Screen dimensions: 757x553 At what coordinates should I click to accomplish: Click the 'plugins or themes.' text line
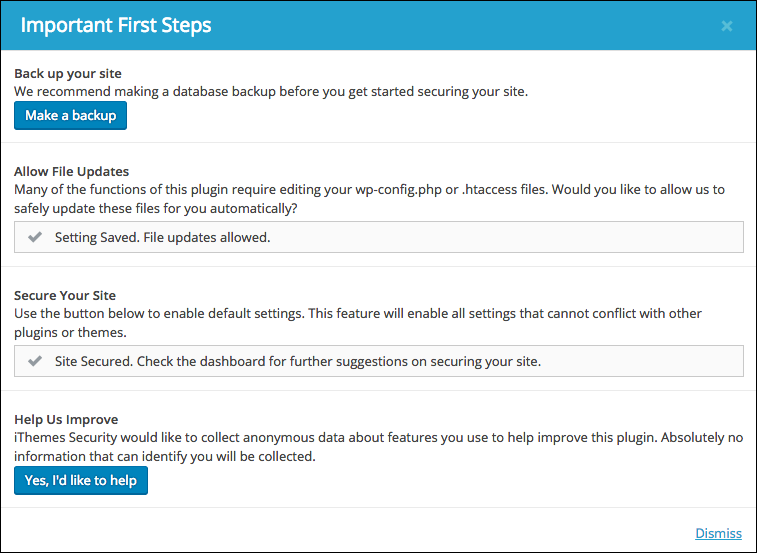[x=70, y=333]
